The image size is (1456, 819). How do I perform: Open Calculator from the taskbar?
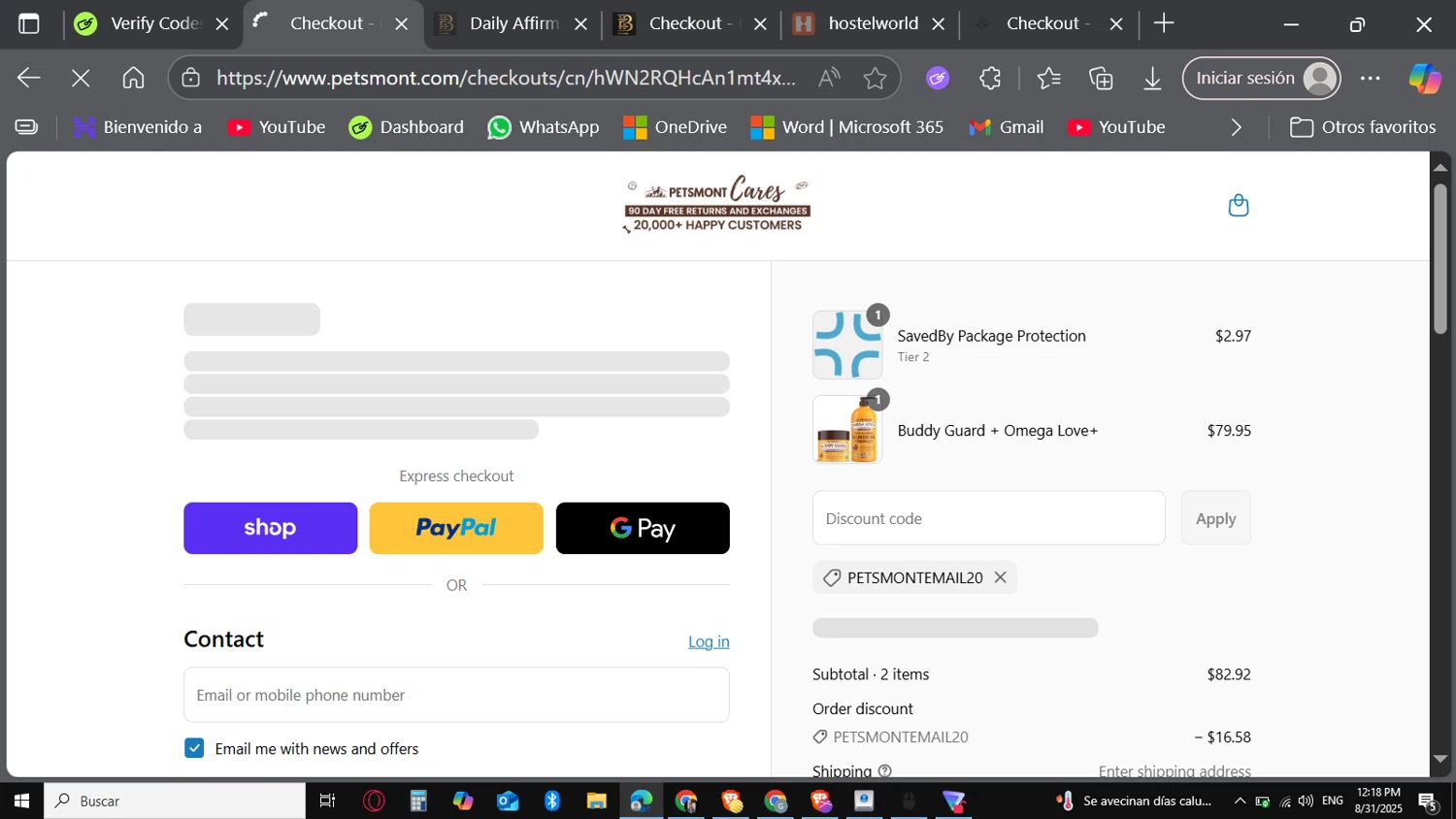[418, 801]
